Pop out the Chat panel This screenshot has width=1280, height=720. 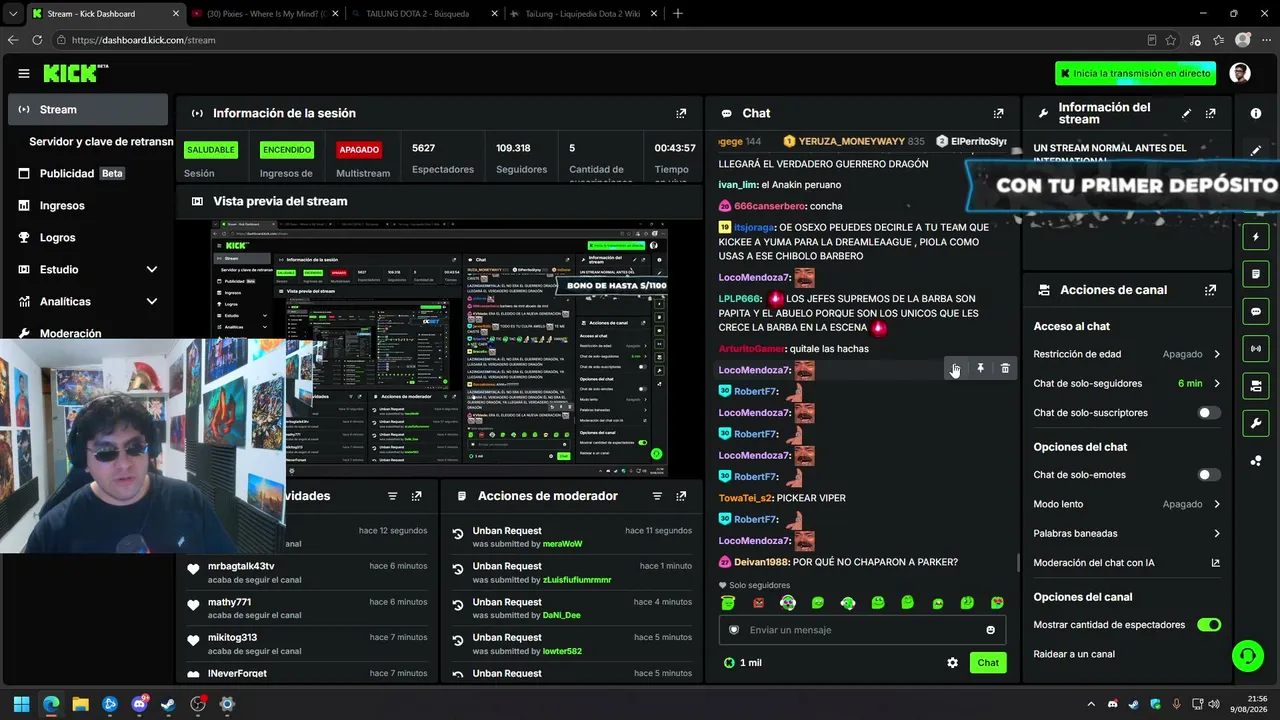click(x=998, y=113)
